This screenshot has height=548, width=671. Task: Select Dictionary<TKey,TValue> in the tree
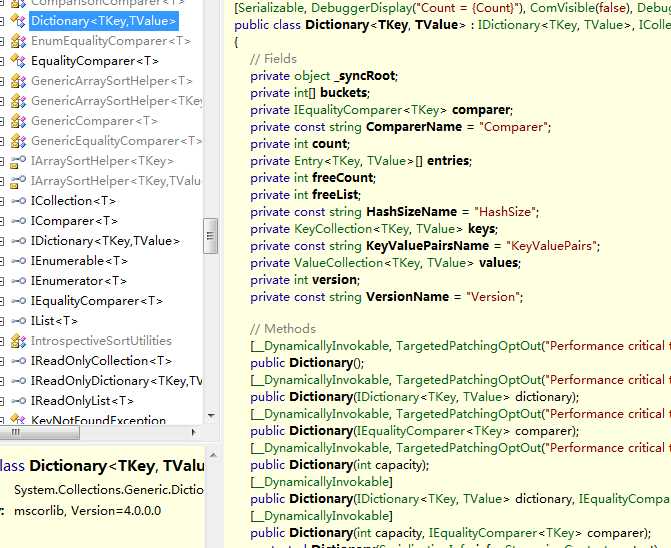pyautogui.click(x=104, y=21)
